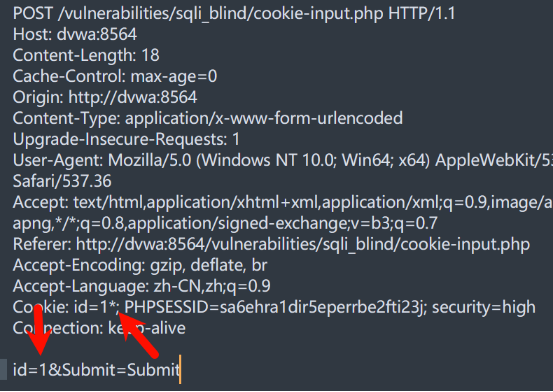Click the Connection keep-alive header
Image resolution: width=553 pixels, height=392 pixels.
[99, 328]
